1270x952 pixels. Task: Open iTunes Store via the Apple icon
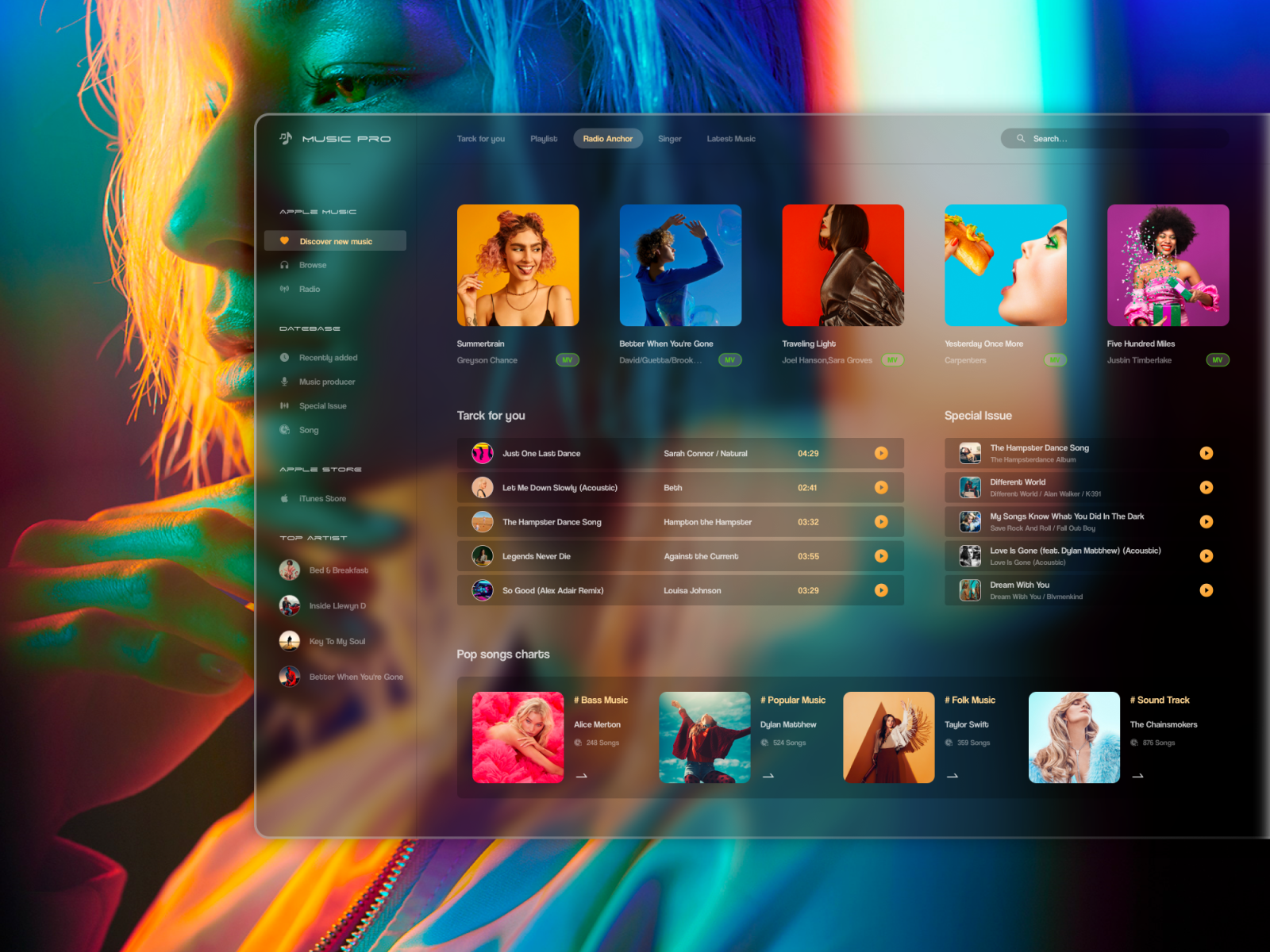286,498
